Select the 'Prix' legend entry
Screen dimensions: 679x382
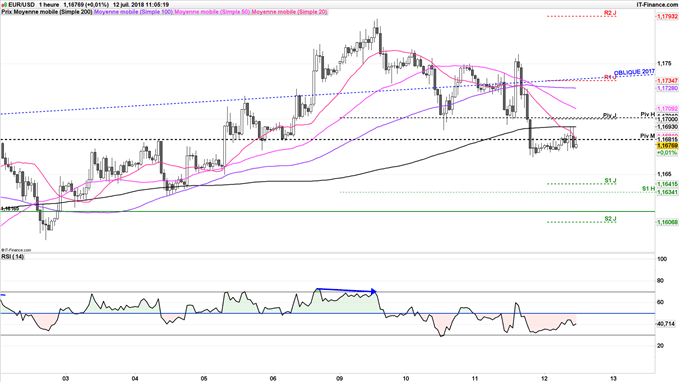click(x=6, y=12)
